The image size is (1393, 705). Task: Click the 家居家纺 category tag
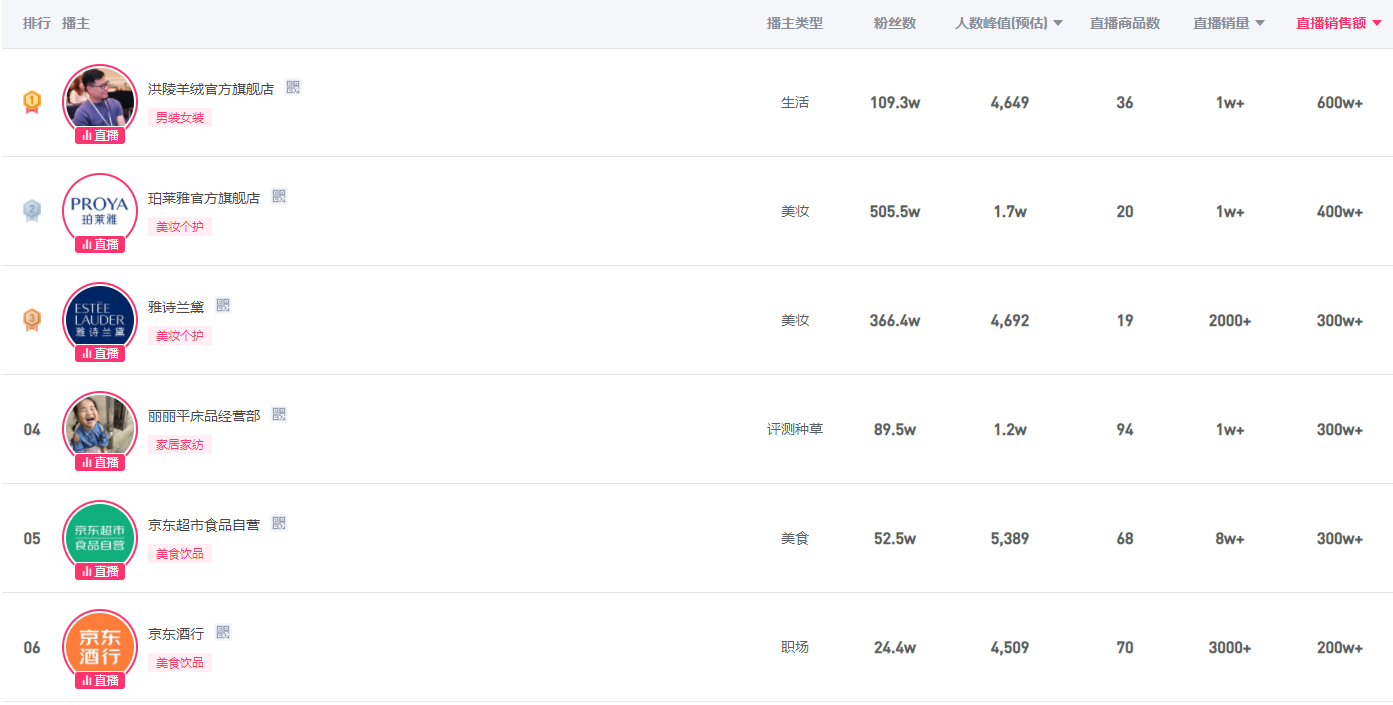[180, 445]
